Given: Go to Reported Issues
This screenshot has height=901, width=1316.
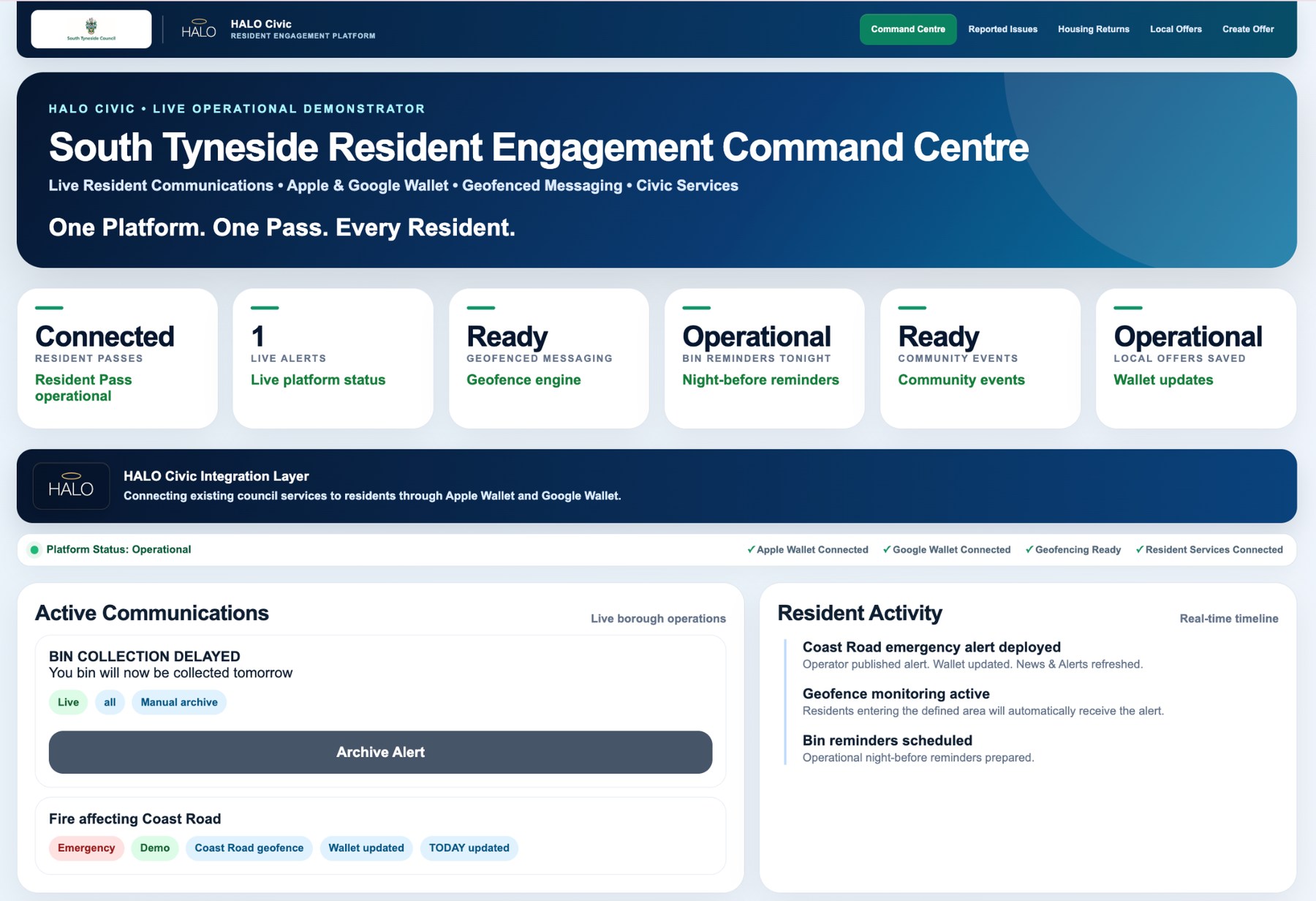Looking at the screenshot, I should coord(1003,29).
